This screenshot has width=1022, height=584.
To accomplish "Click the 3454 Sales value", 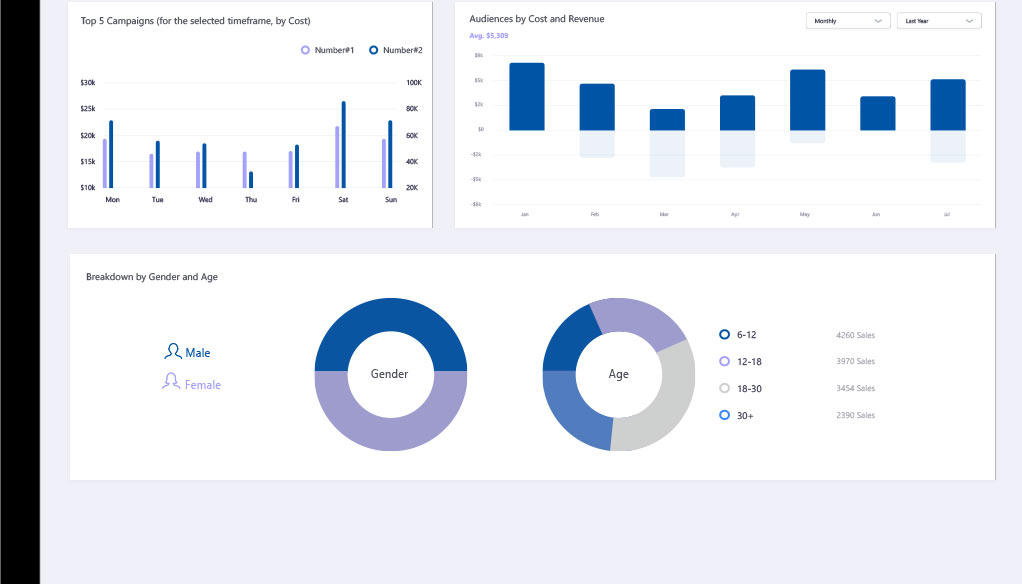I will [855, 388].
